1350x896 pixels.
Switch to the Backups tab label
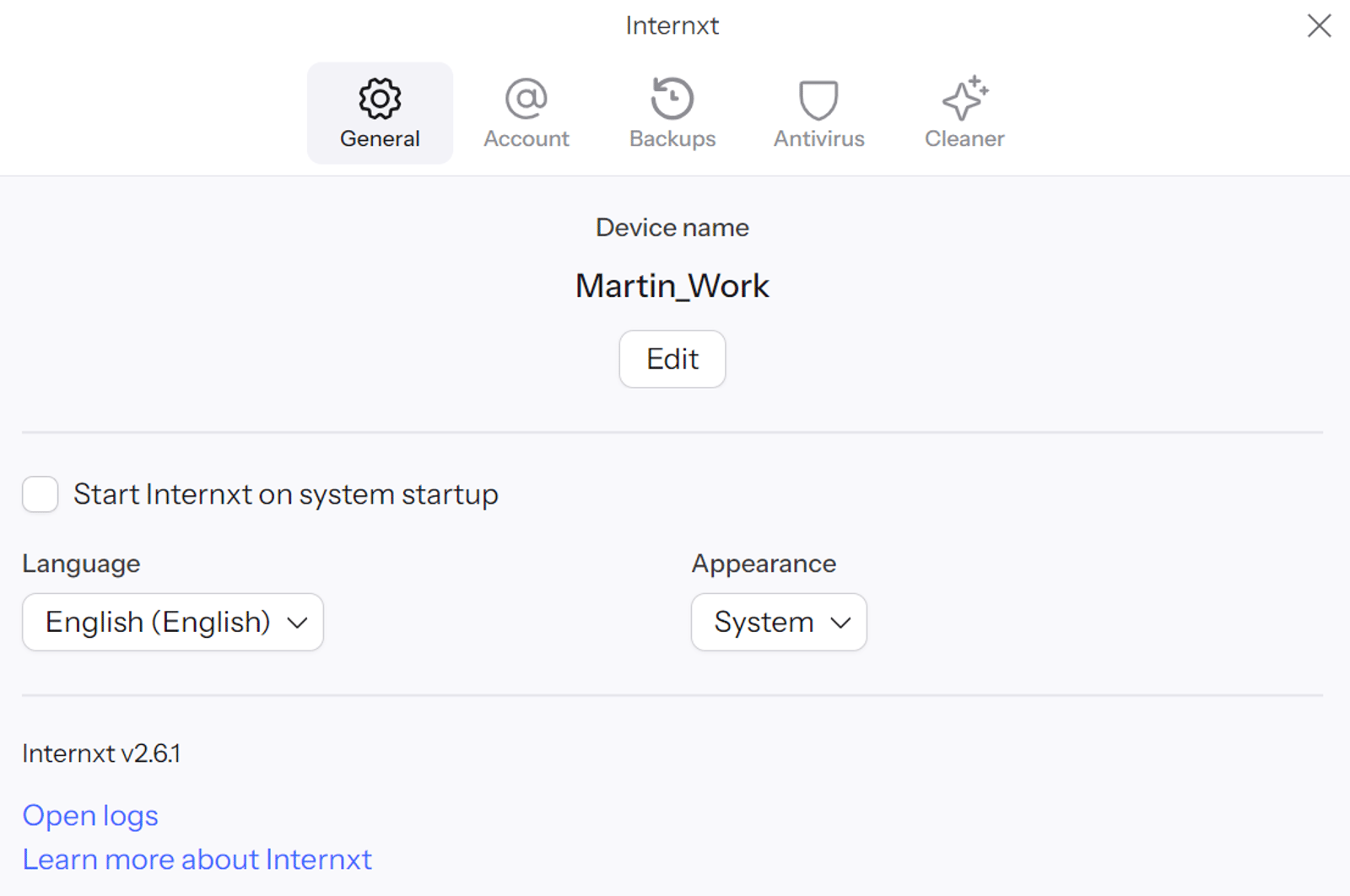672,139
